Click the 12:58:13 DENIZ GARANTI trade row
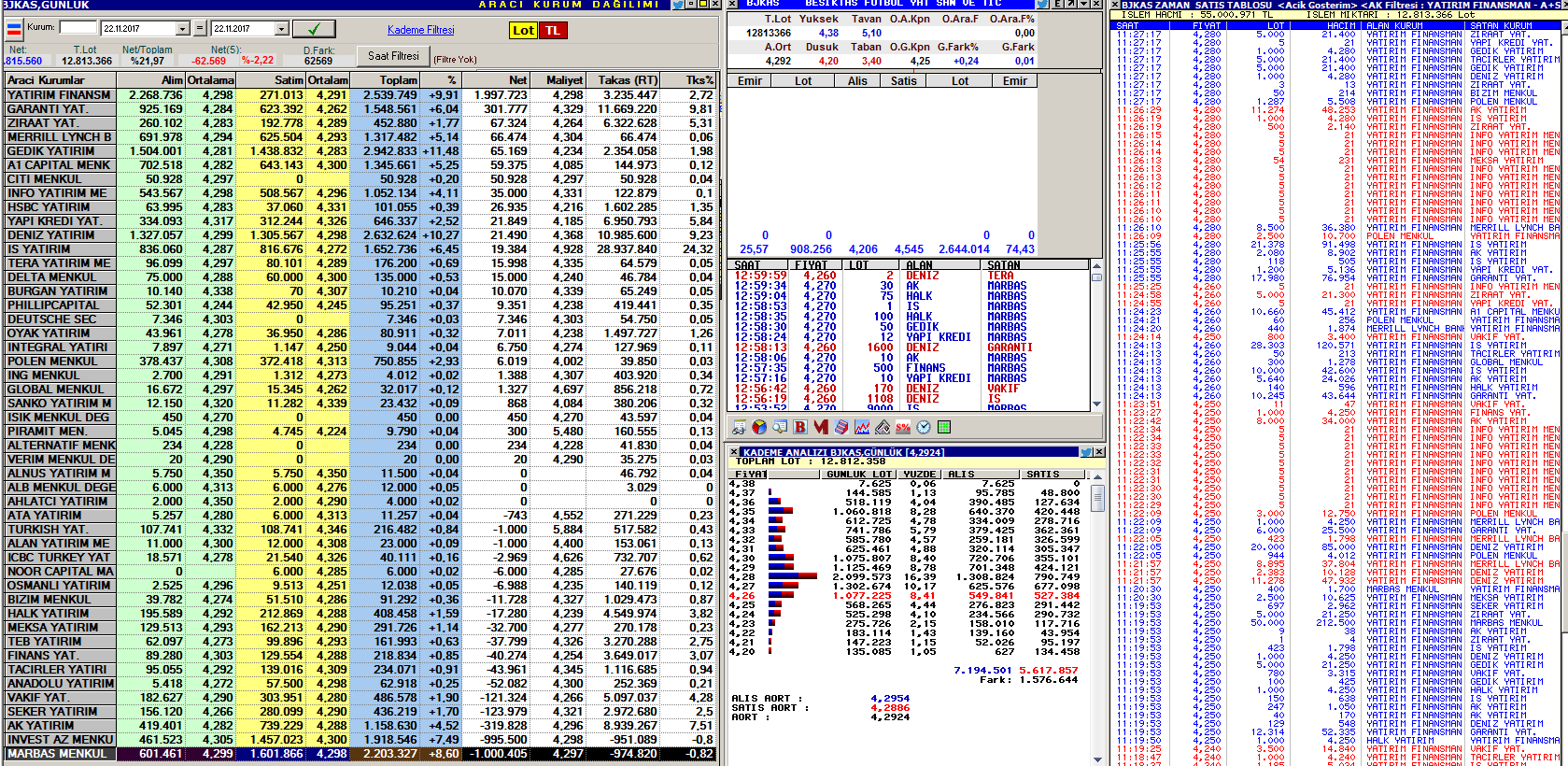 pos(908,347)
